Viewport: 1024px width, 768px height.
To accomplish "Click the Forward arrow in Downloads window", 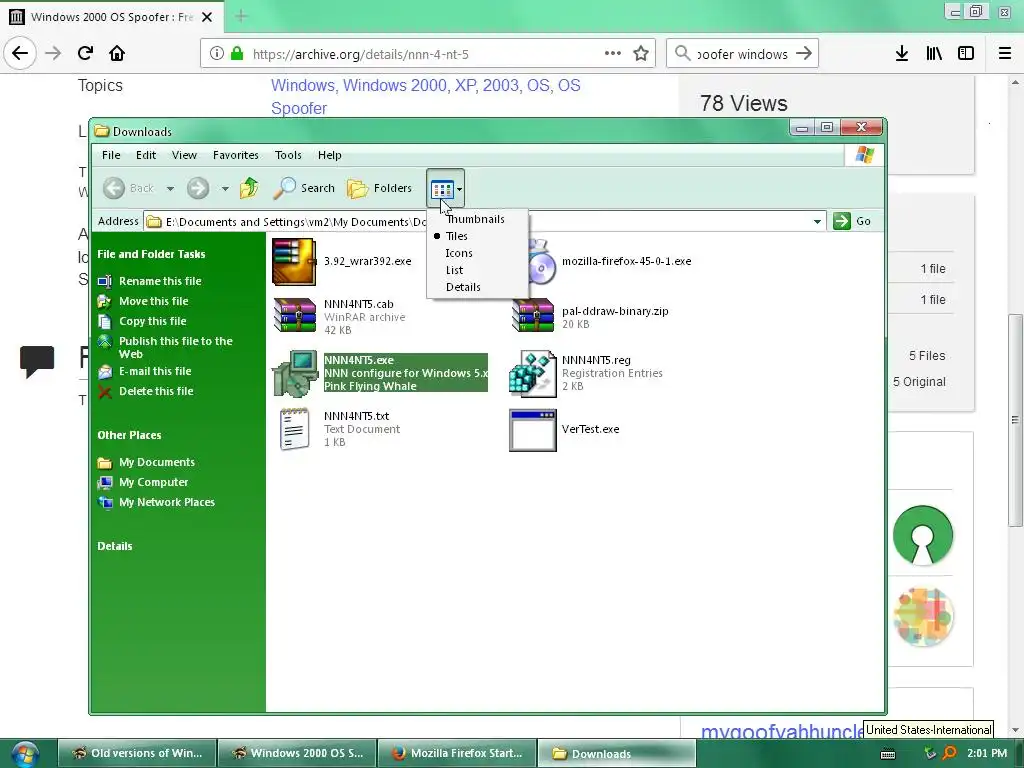I will (x=198, y=188).
